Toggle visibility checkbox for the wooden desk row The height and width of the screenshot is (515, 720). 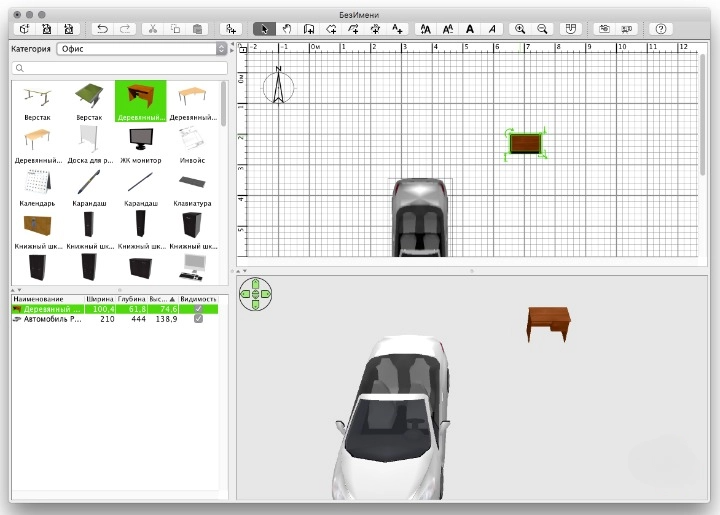point(198,309)
